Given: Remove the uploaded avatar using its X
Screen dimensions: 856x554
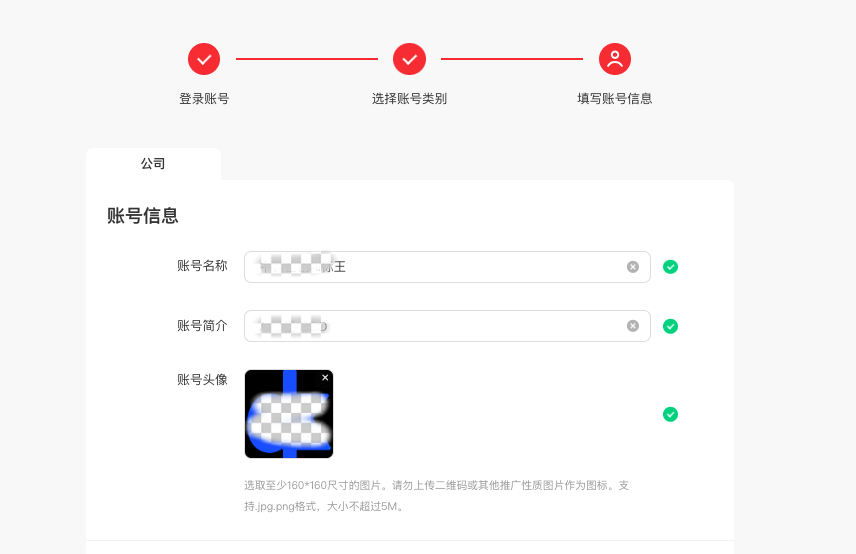Looking at the screenshot, I should tap(325, 378).
